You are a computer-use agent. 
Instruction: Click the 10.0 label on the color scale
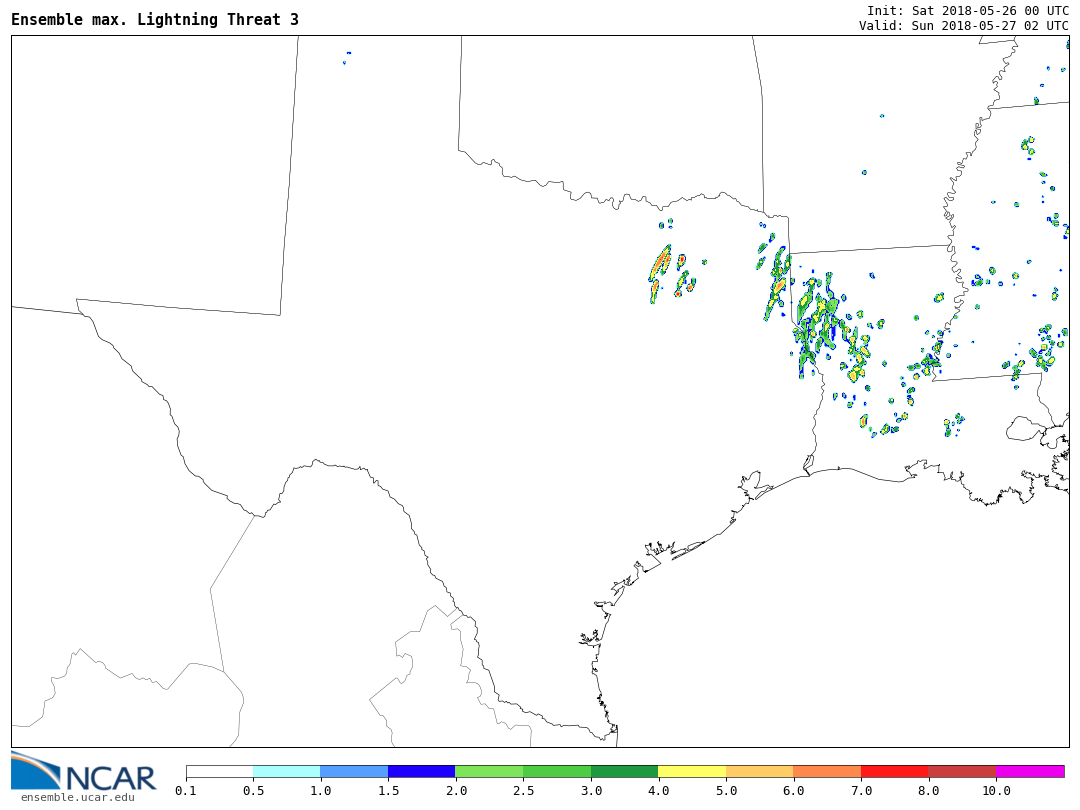(996, 791)
